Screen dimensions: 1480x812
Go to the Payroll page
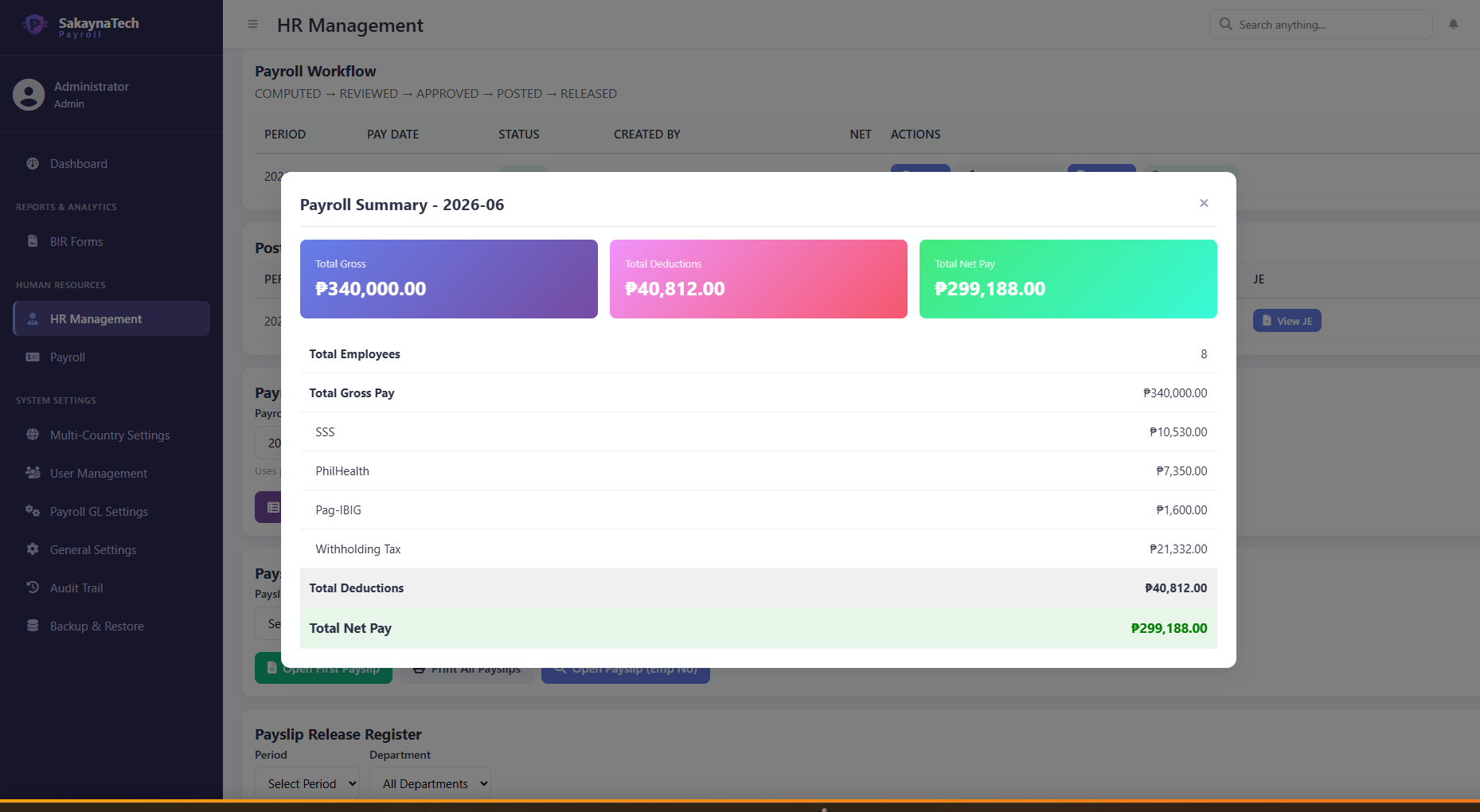coord(111,357)
